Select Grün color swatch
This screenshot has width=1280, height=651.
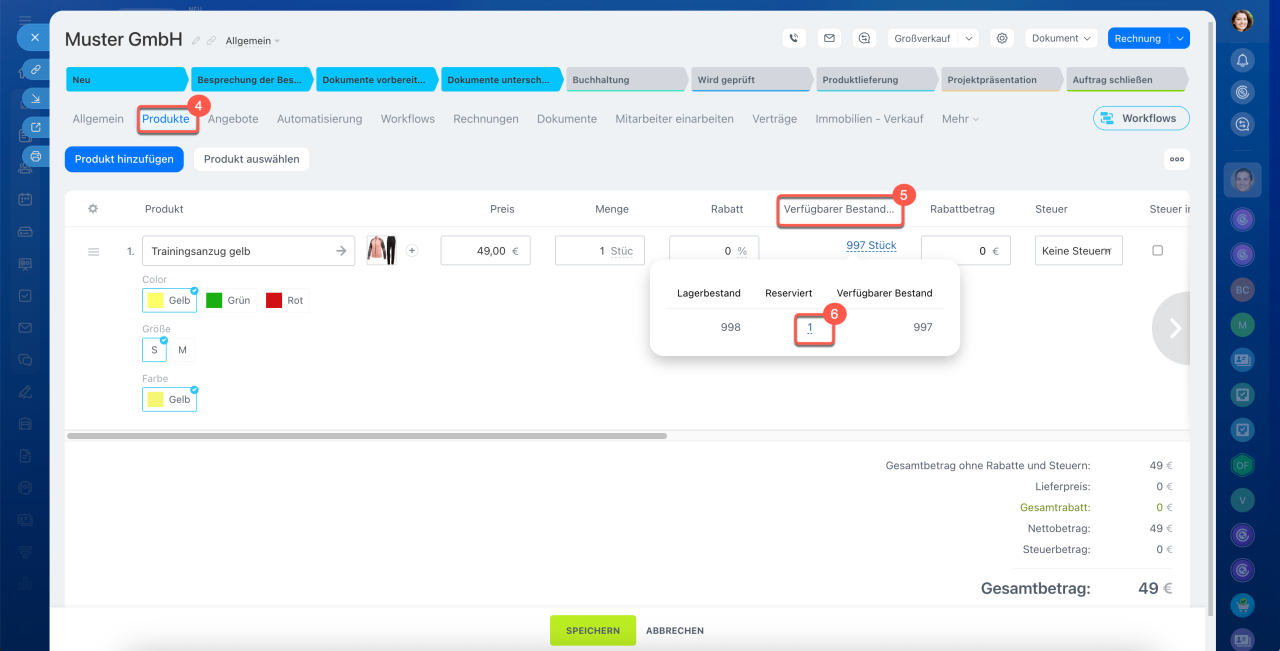tap(228, 300)
